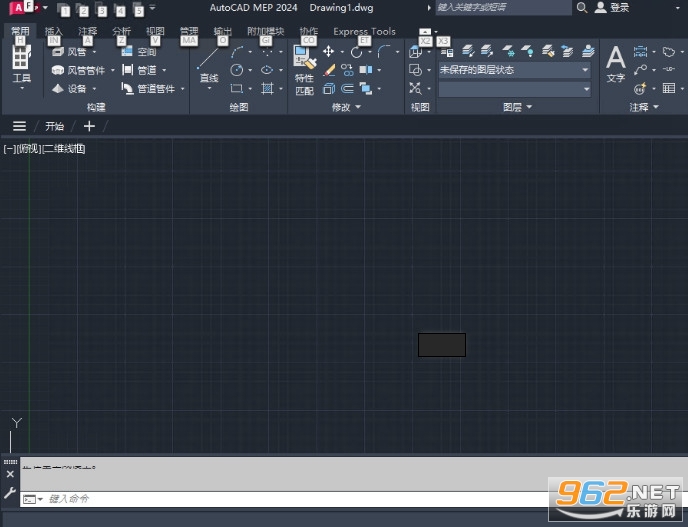Select the 设备 equipment tool

69,89
